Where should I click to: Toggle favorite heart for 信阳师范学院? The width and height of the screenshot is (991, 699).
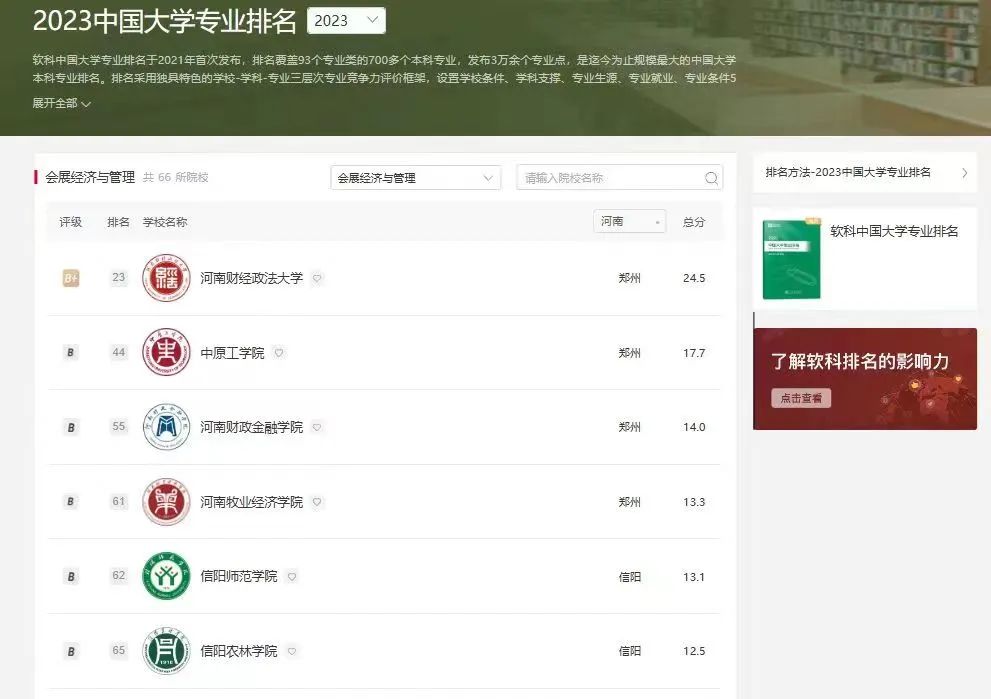(x=291, y=577)
